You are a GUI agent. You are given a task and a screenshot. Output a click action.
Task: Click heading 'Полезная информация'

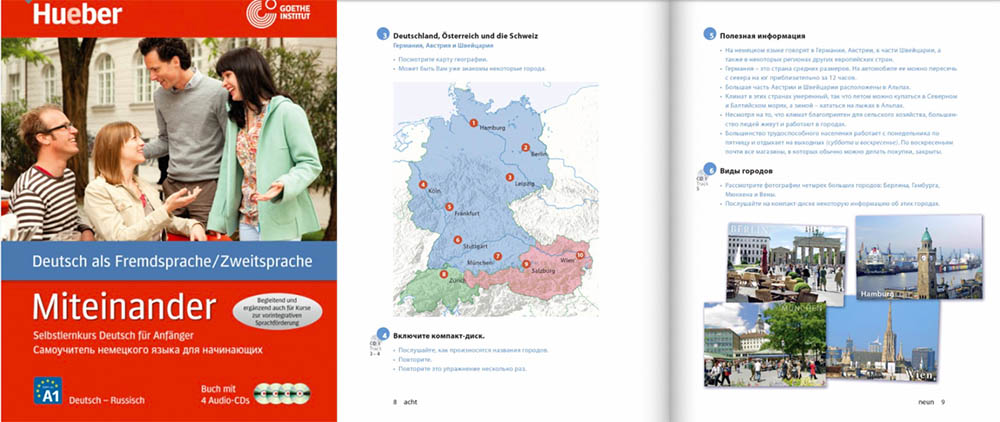tap(762, 36)
